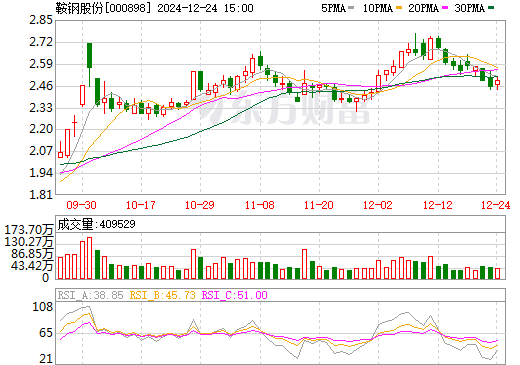Select the 10-29 date axis label
The height and width of the screenshot is (365, 520).
click(x=200, y=205)
